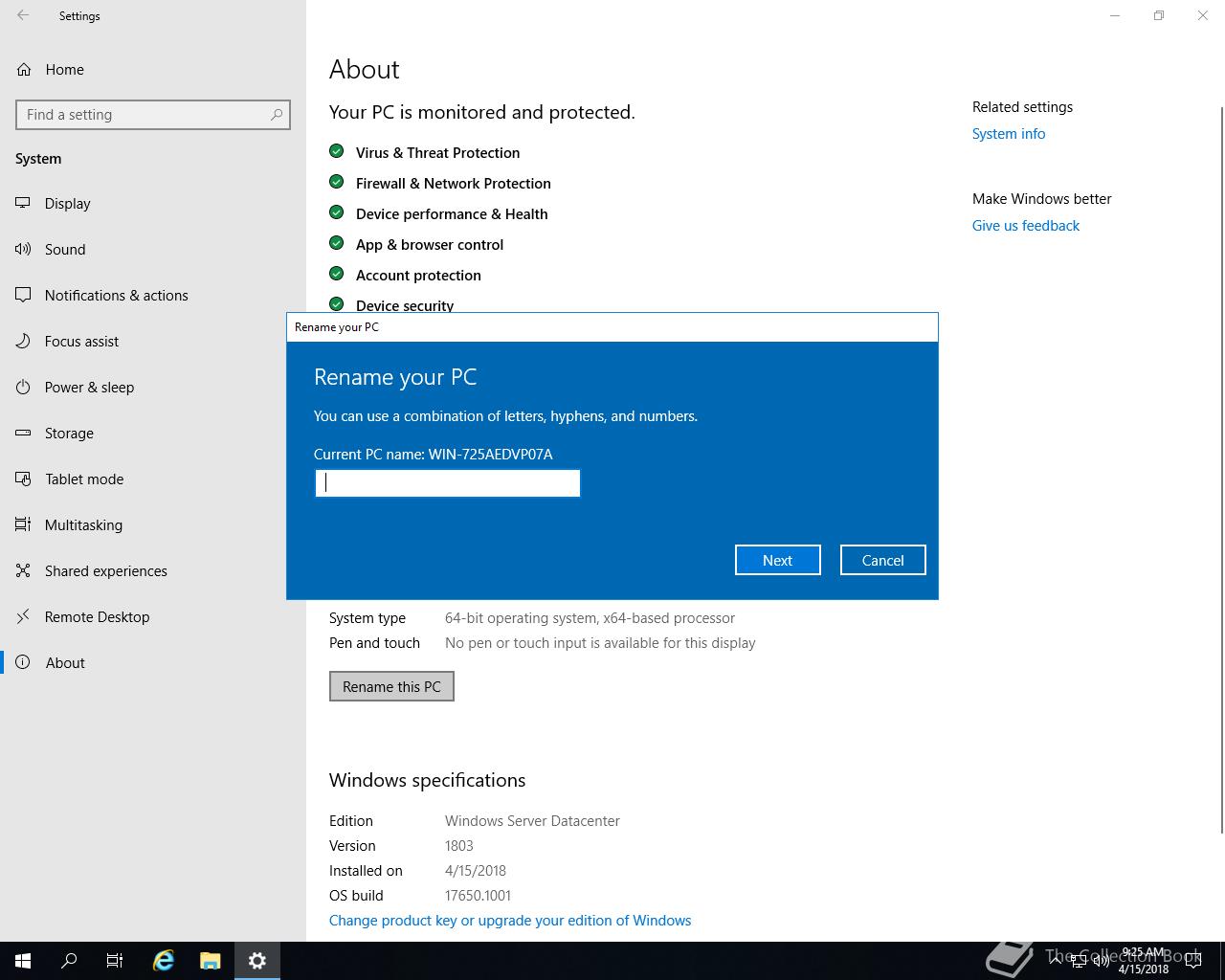Open Task View from taskbar

point(115,961)
